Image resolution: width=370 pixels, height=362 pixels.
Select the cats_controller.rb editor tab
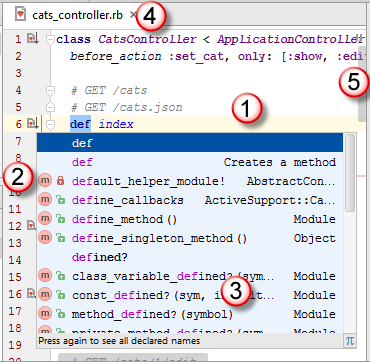point(77,15)
